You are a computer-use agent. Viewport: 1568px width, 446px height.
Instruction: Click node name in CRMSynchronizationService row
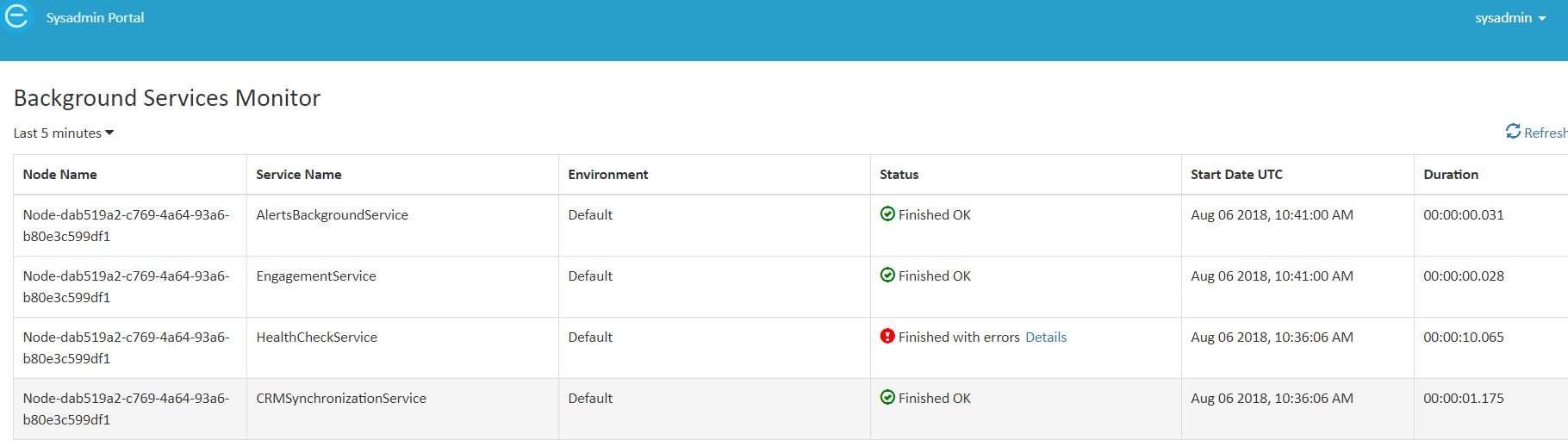[126, 409]
